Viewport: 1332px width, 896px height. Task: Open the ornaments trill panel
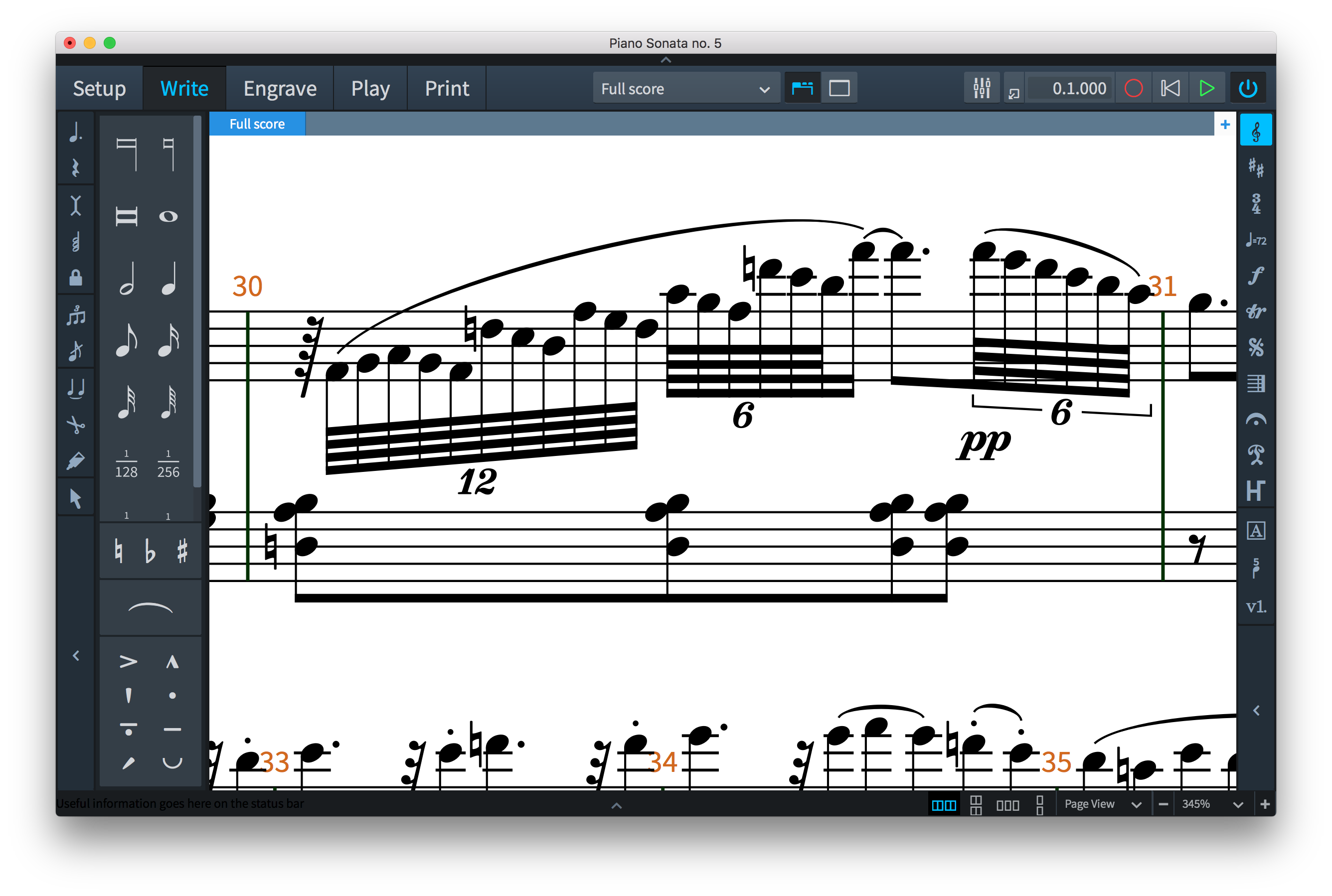click(x=1255, y=311)
